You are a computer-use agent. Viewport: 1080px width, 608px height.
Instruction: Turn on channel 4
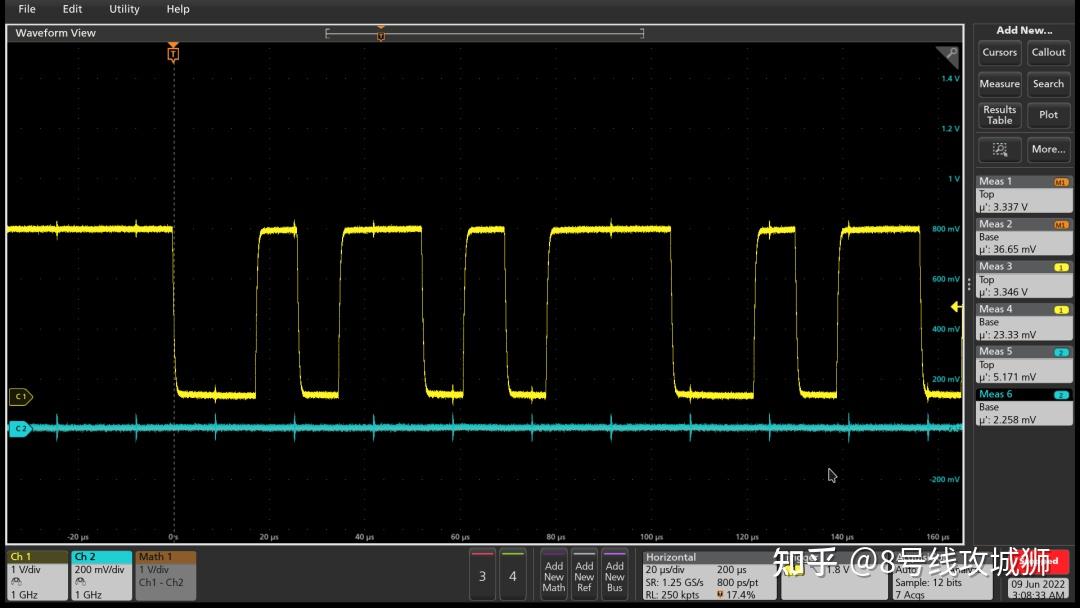[512, 574]
